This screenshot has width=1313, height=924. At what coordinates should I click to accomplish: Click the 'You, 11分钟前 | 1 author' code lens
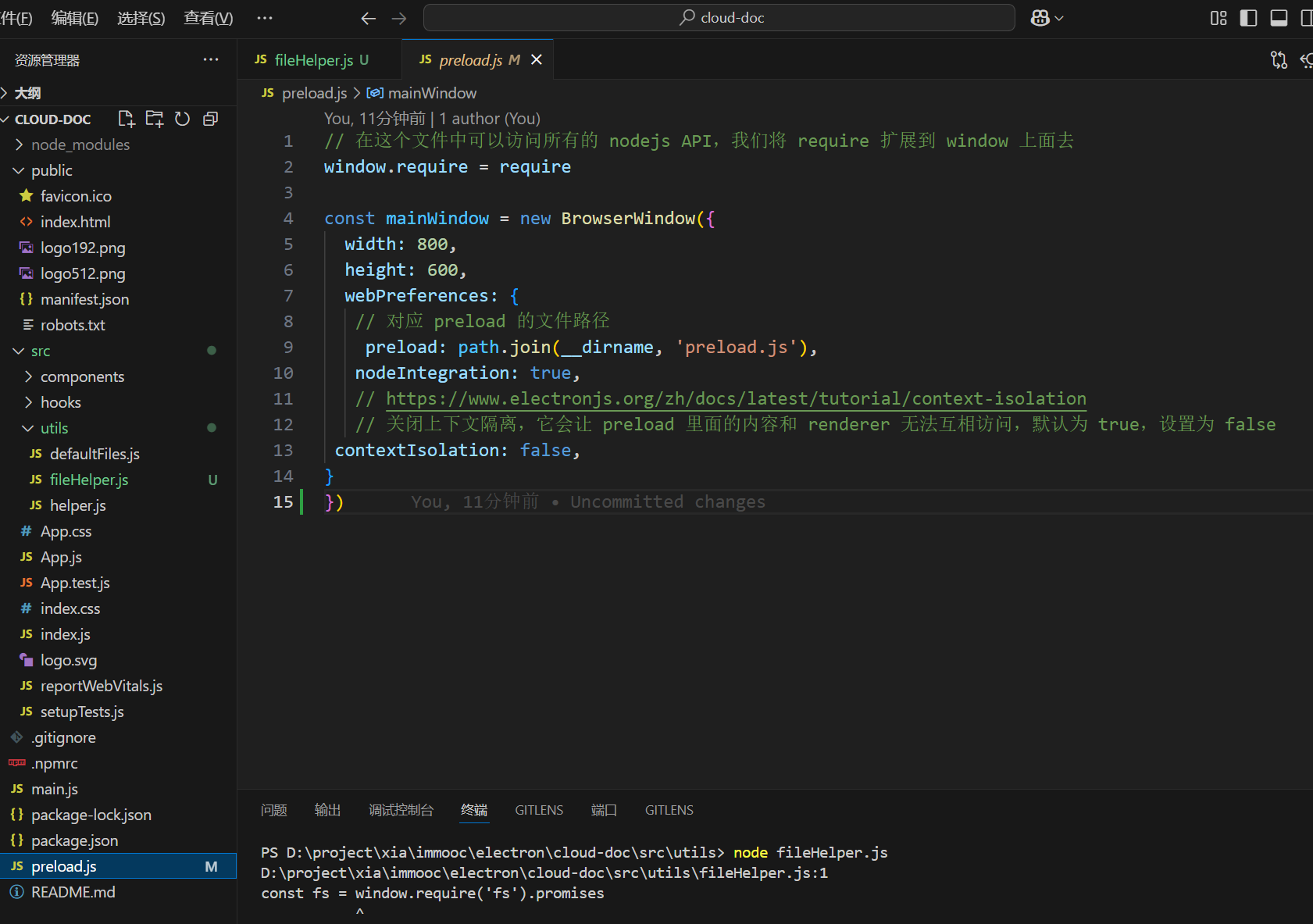pos(432,118)
